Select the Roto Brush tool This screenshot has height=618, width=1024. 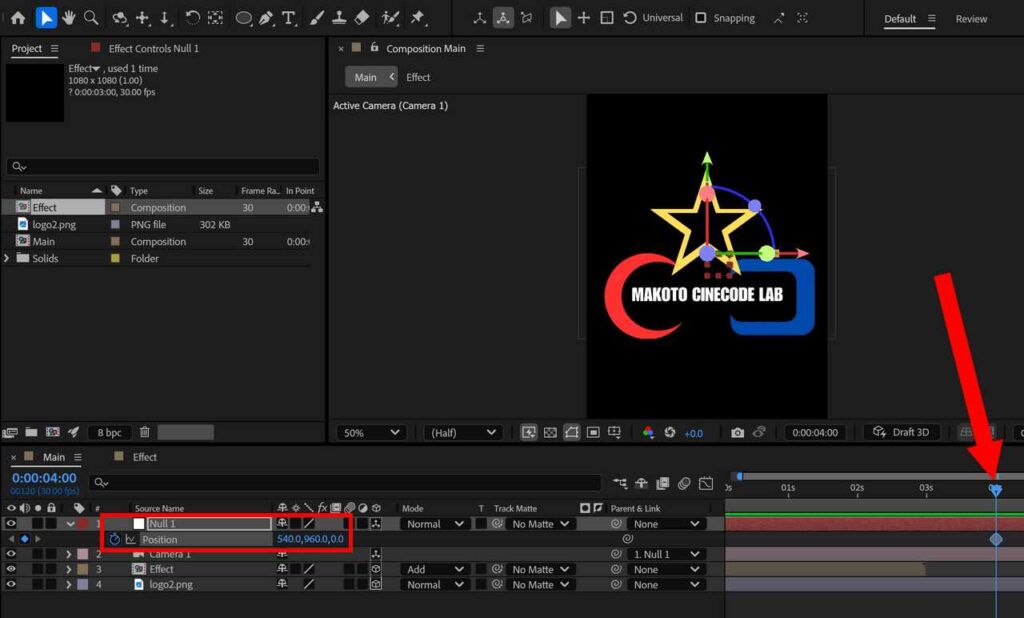click(391, 18)
